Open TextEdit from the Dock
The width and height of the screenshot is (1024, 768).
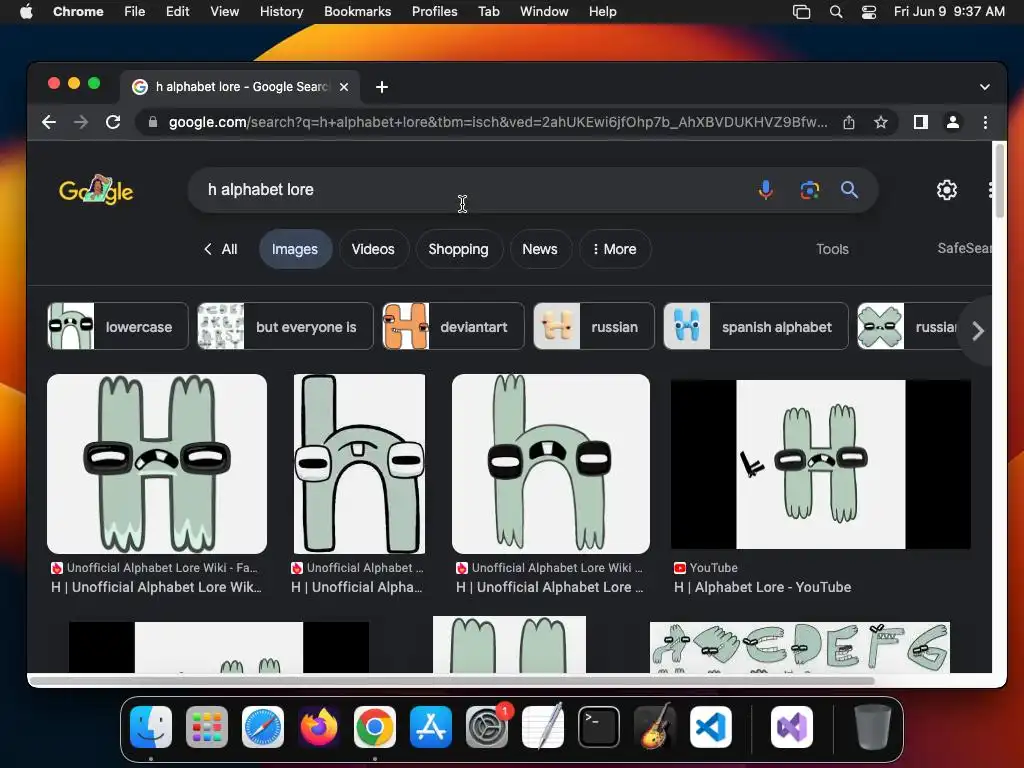(543, 727)
